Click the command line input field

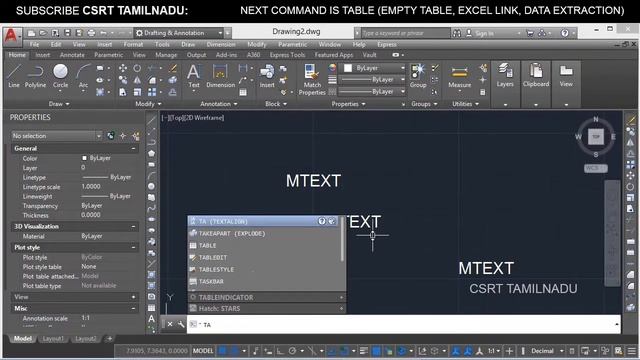(404, 324)
